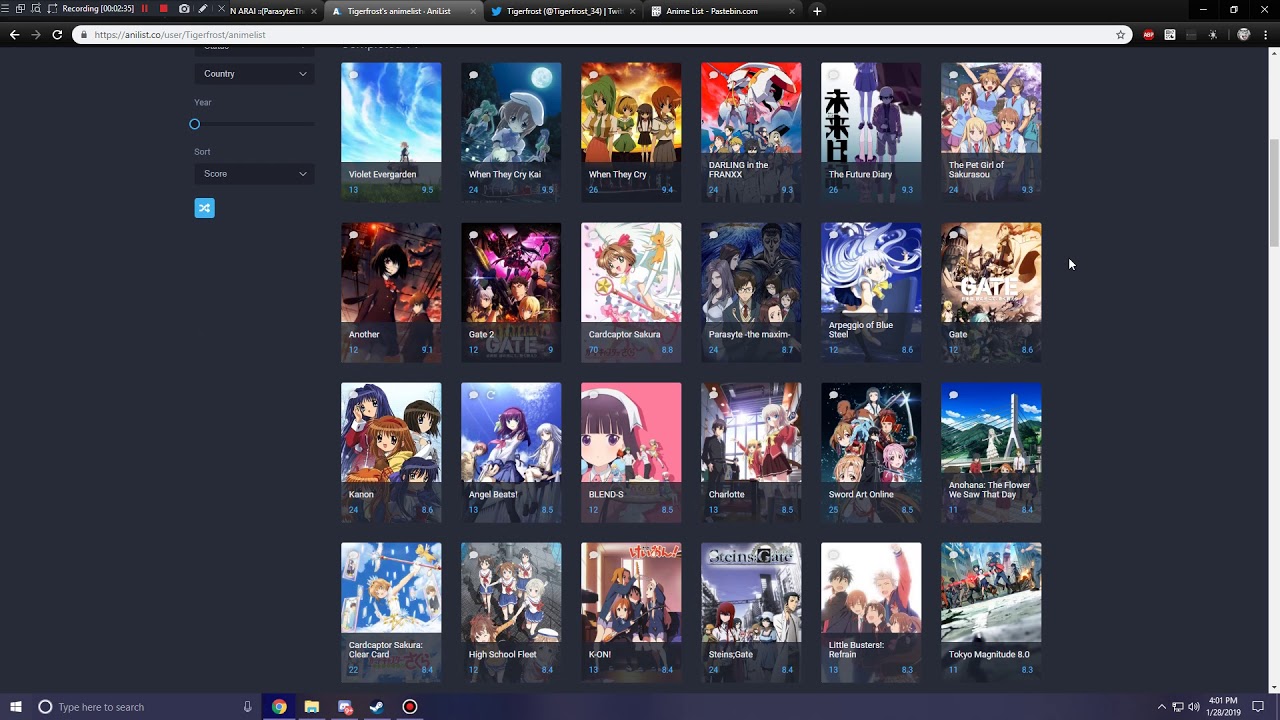1280x720 pixels.
Task: Stop the screen recording
Action: (163, 9)
